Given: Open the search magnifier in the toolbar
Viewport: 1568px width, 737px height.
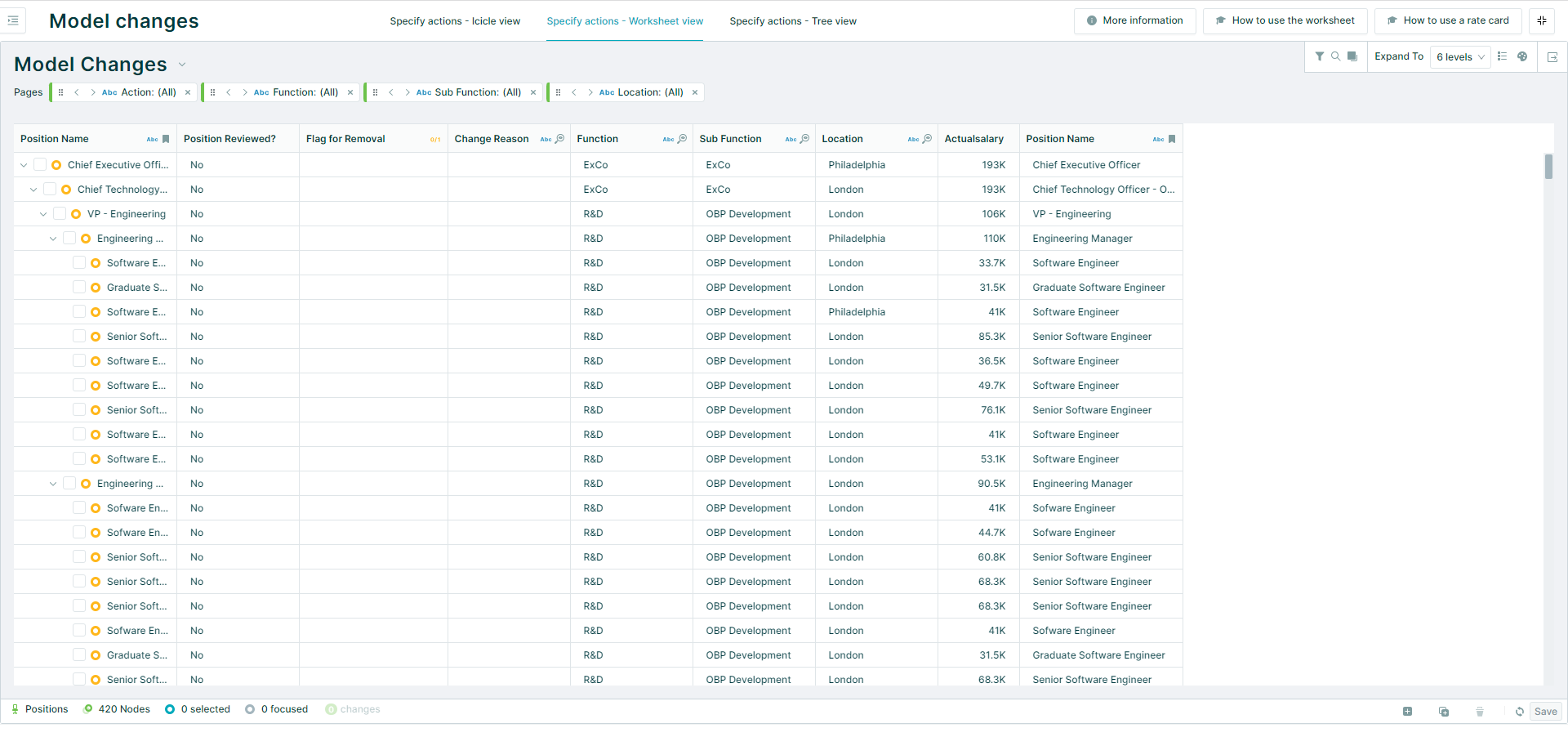Looking at the screenshot, I should click(x=1335, y=56).
